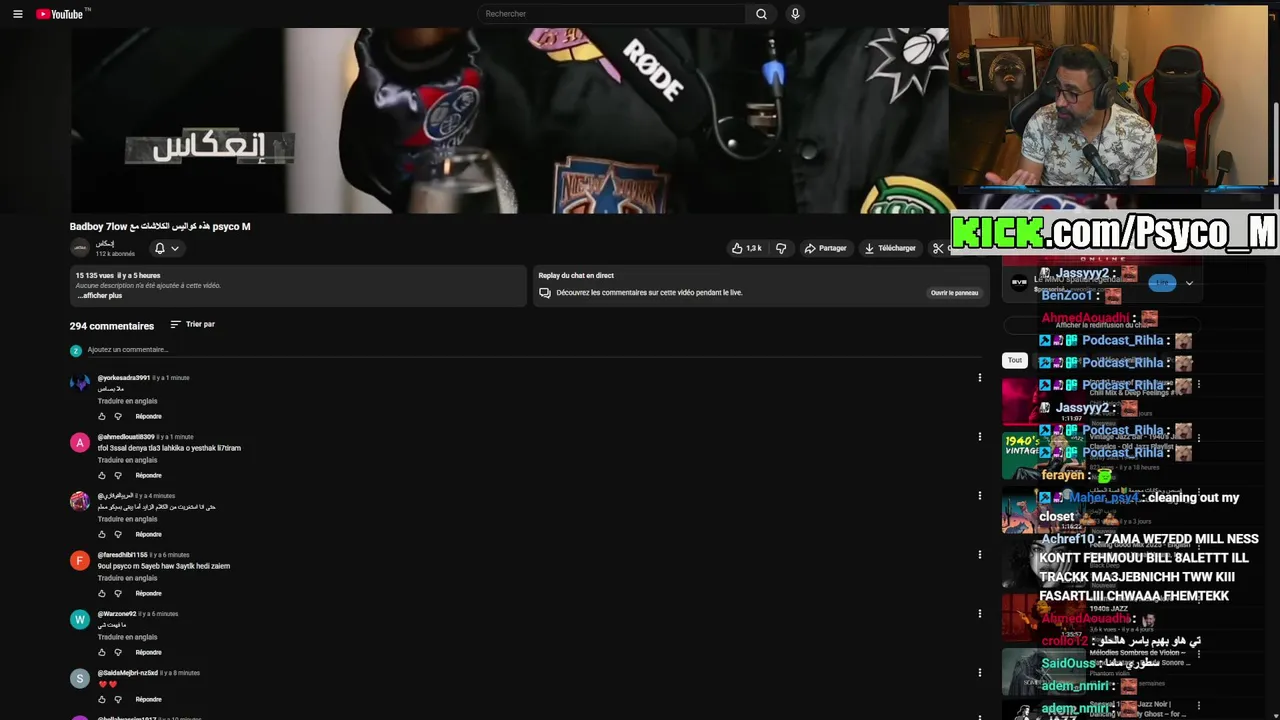
Task: Click the Partager share button
Action: 826,248
